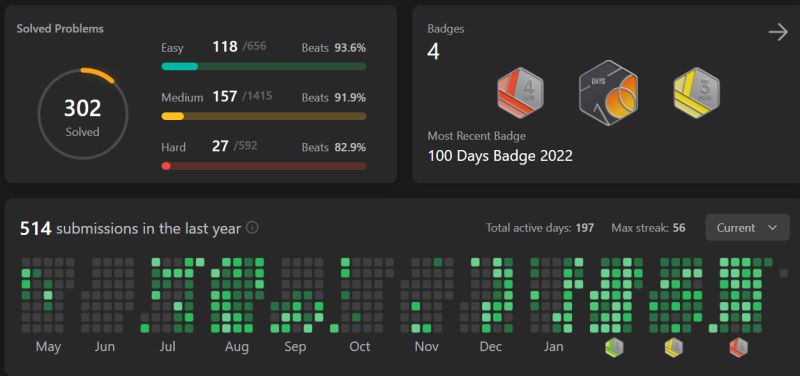
Task: Select the yellow 3-year hexagon badge
Action: pos(696,93)
